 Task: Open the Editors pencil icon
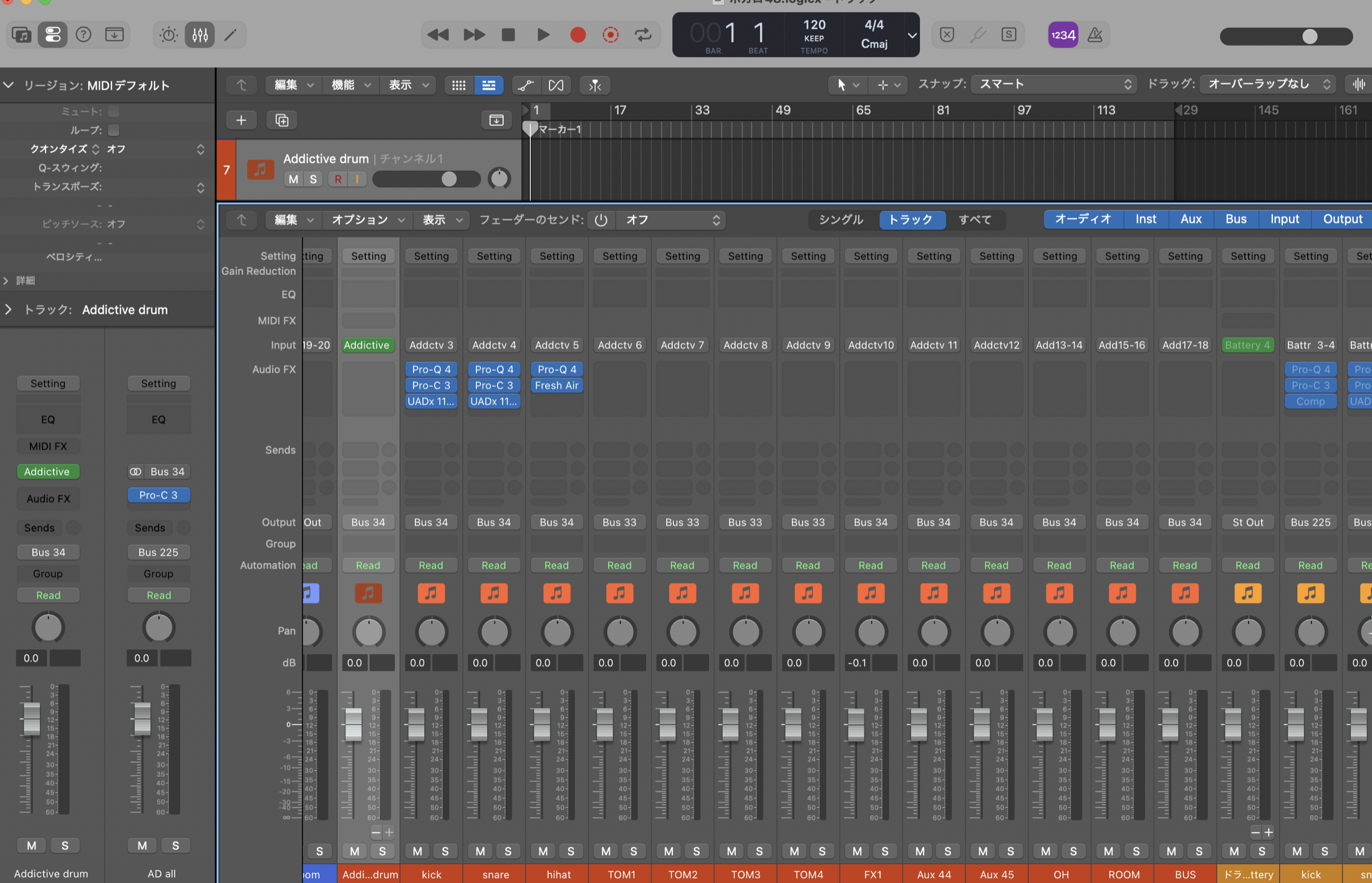pos(230,35)
